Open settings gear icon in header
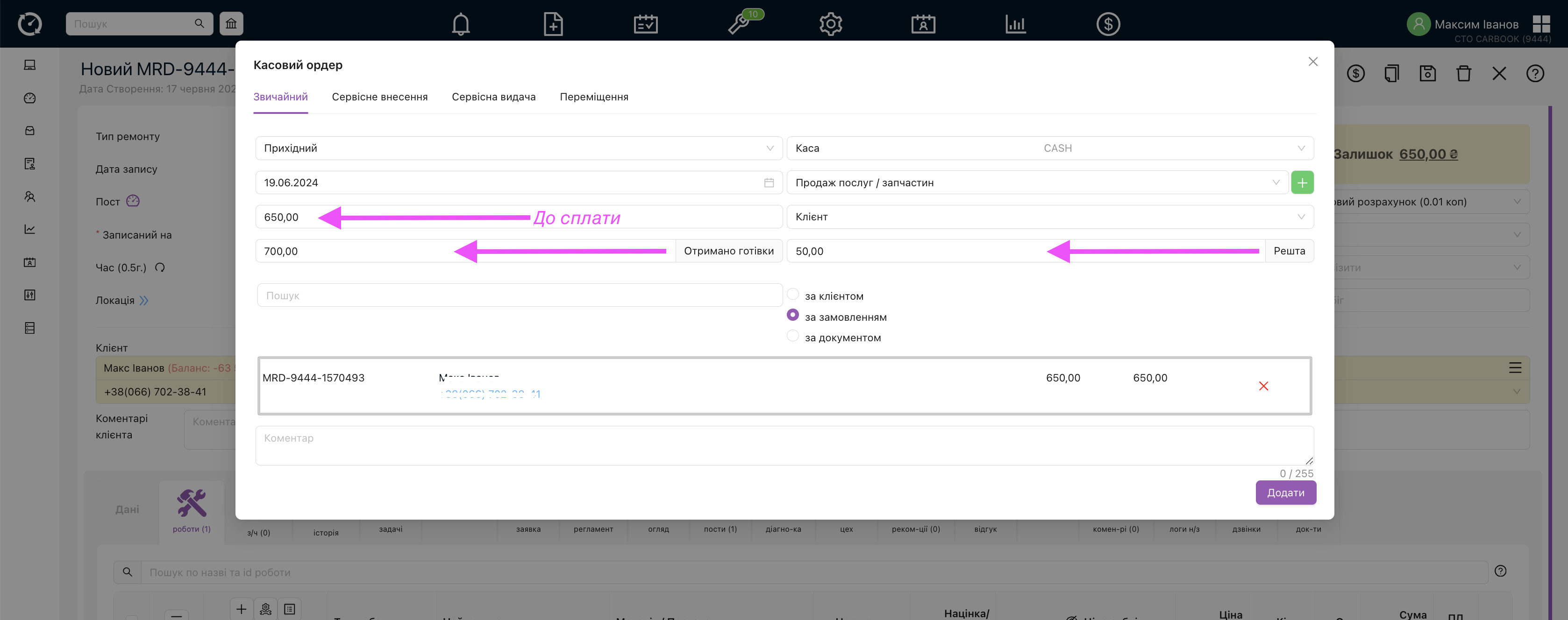1568x620 pixels. pos(830,24)
